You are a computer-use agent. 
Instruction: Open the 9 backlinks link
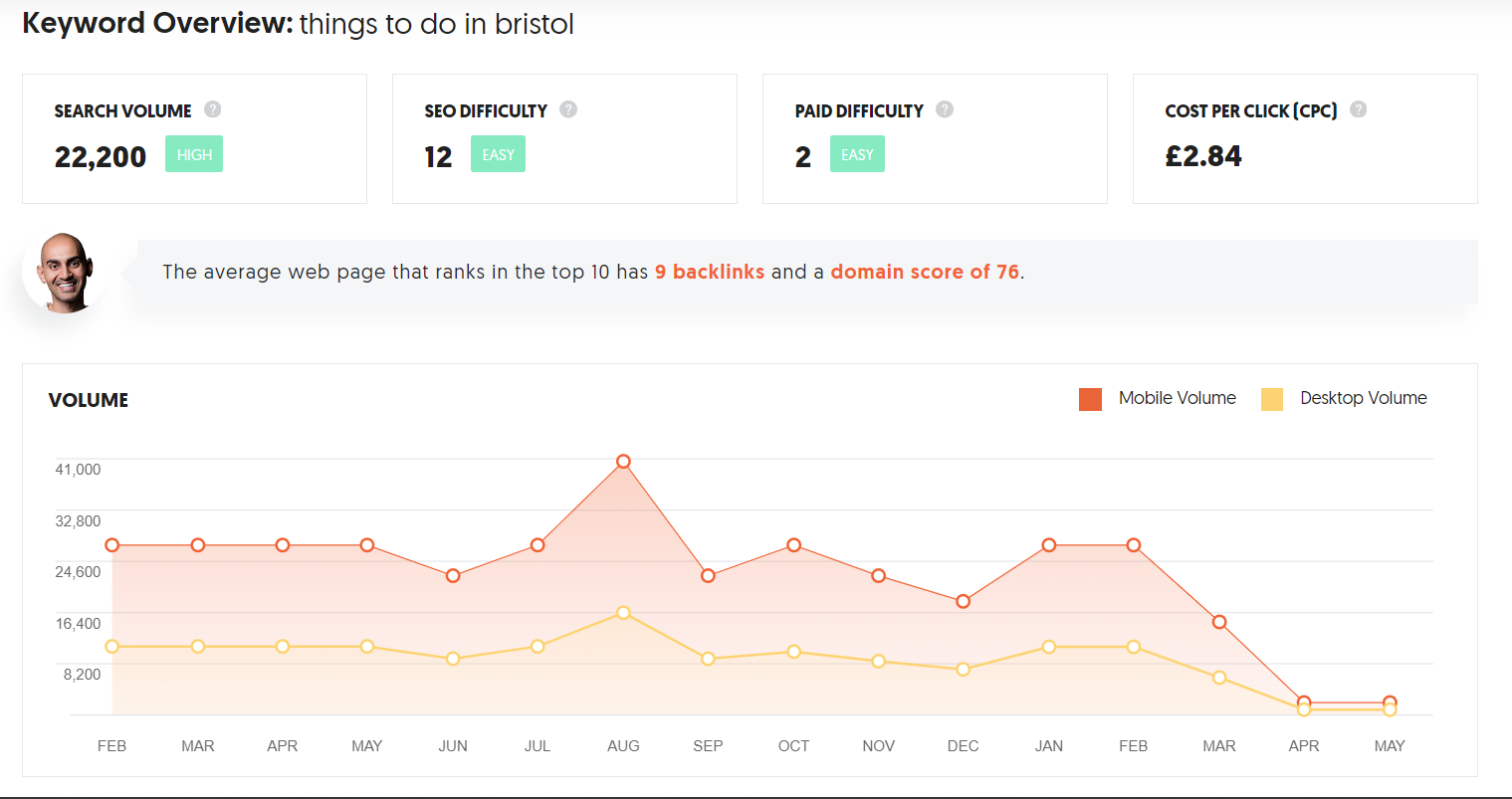(x=710, y=272)
